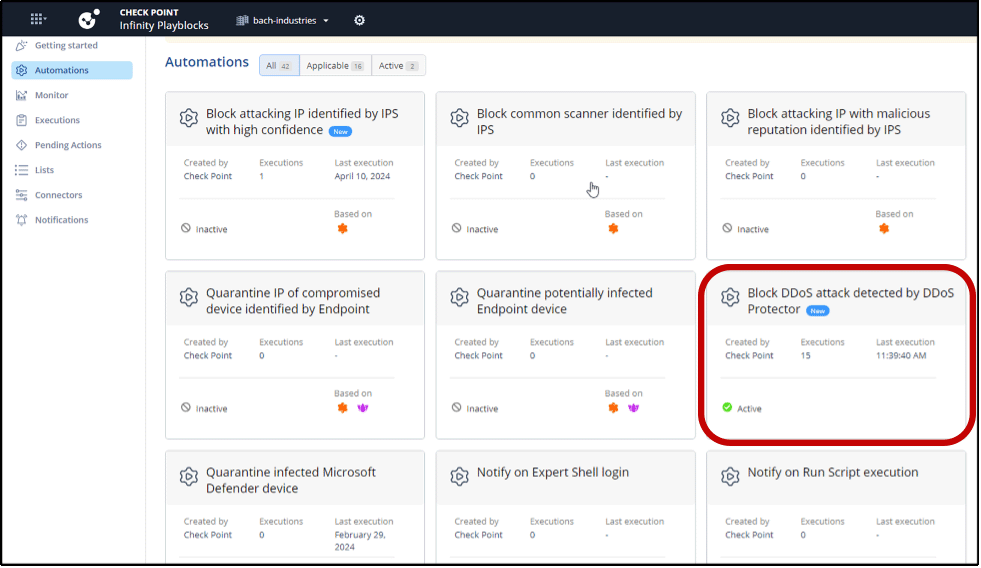Click the Monitor chart icon in sidebar
981x568 pixels.
22,96
